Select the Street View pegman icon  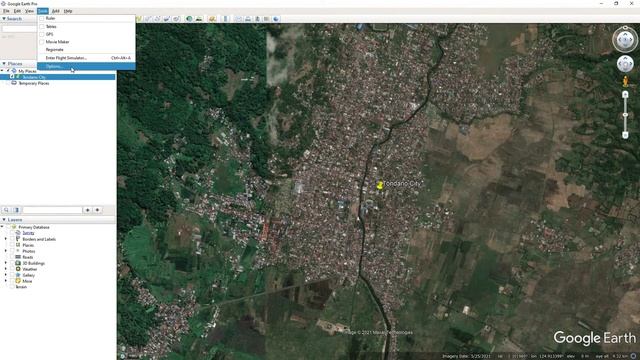pyautogui.click(x=625, y=82)
